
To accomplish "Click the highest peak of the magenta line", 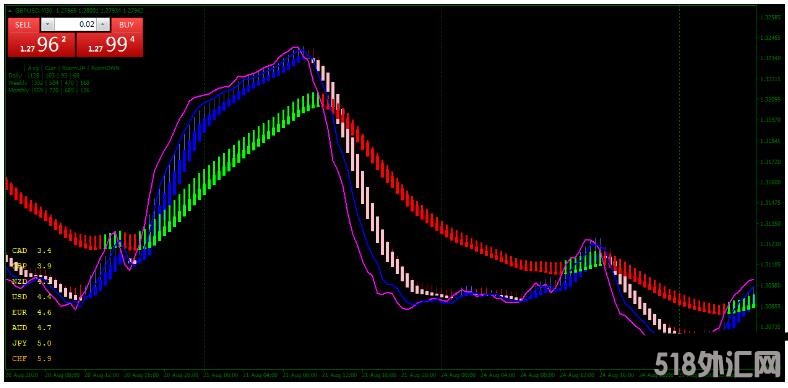I will point(296,47).
